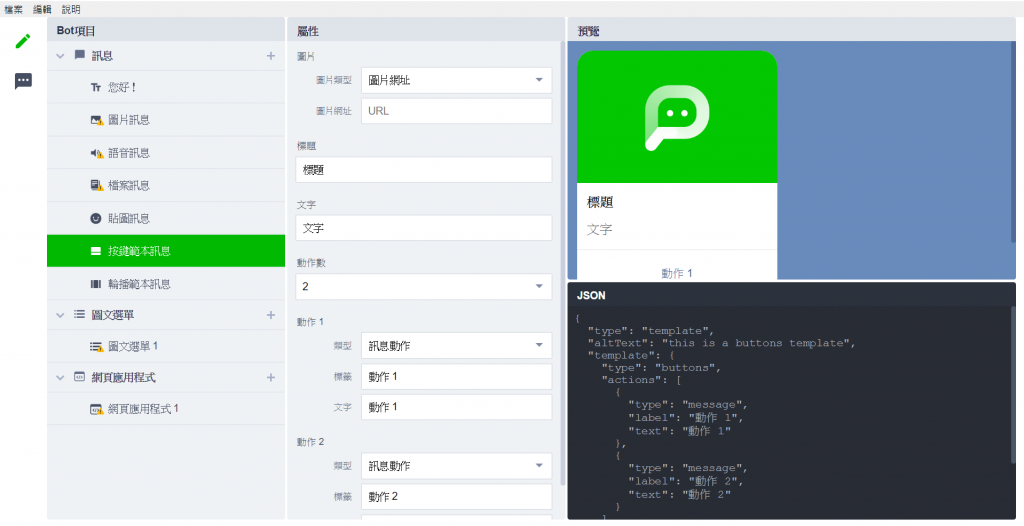Image resolution: width=1024 pixels, height=526 pixels.
Task: Click the file icon beside 檔案訊息
Action: (x=97, y=186)
